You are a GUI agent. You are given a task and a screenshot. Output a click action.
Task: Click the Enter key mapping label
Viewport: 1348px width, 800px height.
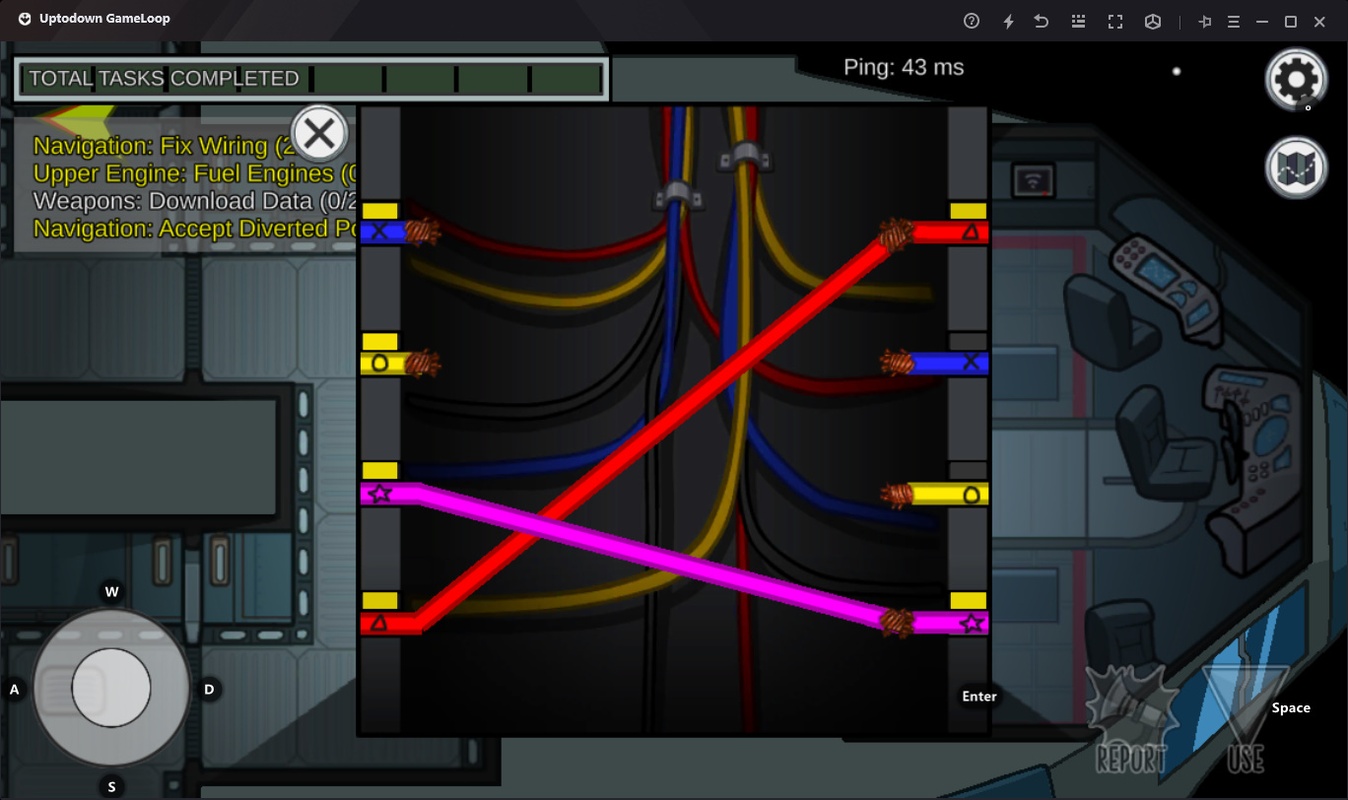click(x=979, y=696)
